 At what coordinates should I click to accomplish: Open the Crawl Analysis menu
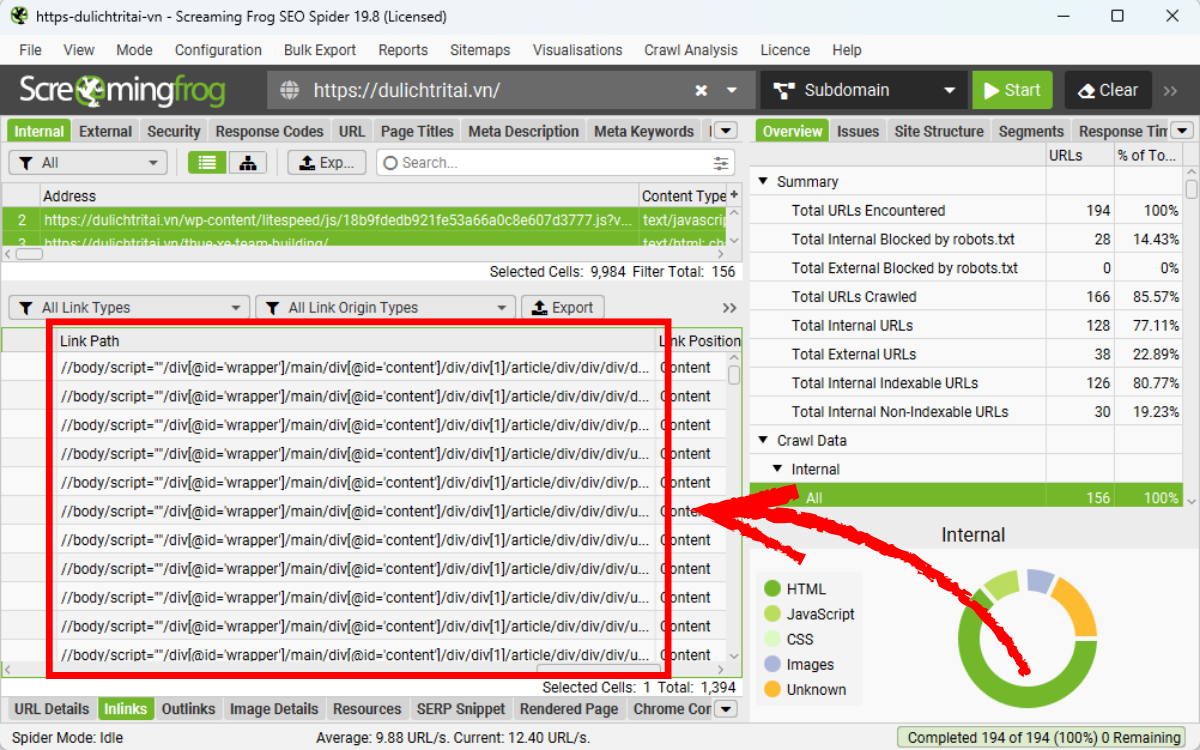[691, 50]
